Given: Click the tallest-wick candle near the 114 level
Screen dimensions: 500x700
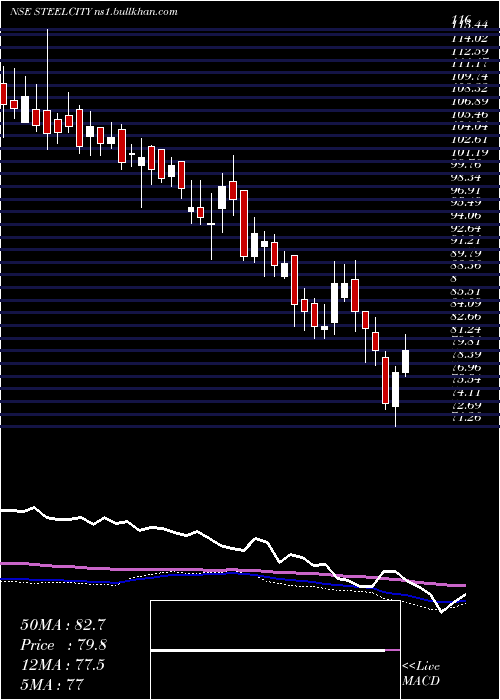Looking at the screenshot, I should pos(47,121).
